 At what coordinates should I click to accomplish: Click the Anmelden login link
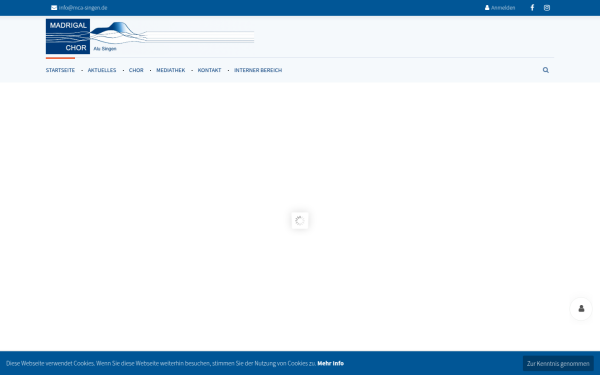500,8
